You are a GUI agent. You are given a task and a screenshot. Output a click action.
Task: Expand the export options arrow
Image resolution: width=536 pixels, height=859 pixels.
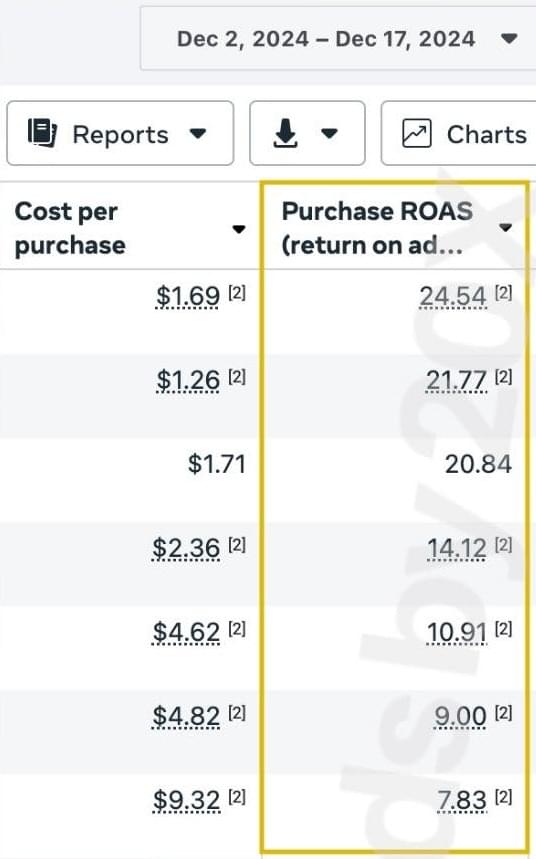[329, 133]
